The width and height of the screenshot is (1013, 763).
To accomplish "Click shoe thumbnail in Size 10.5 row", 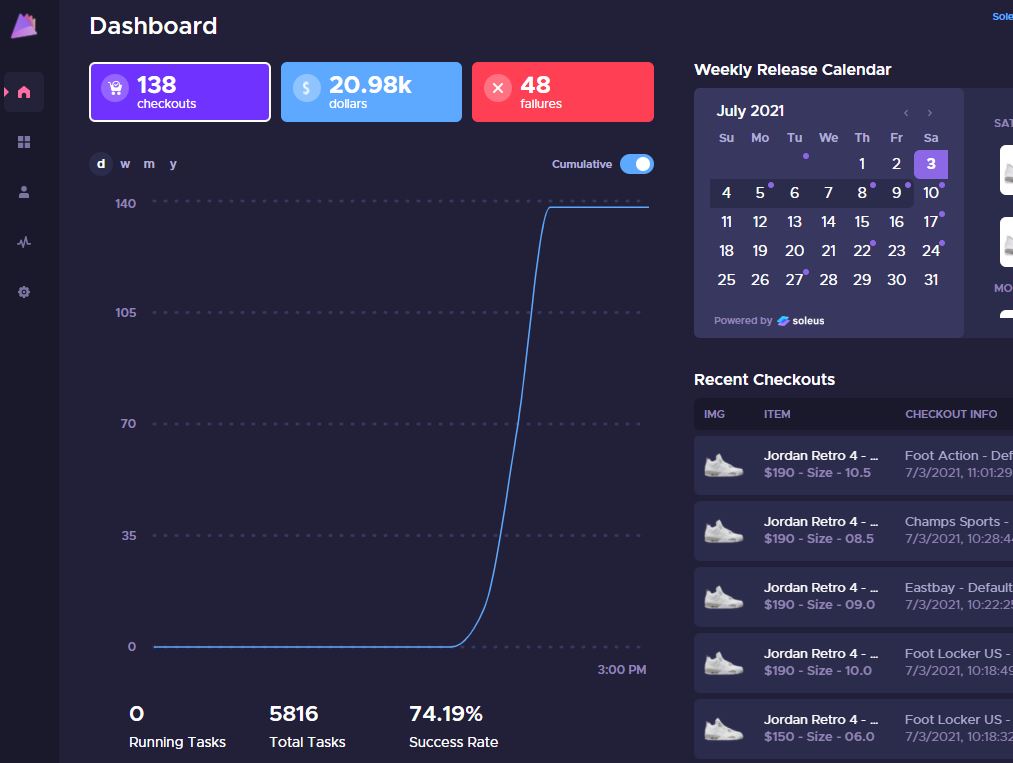I will 723,465.
